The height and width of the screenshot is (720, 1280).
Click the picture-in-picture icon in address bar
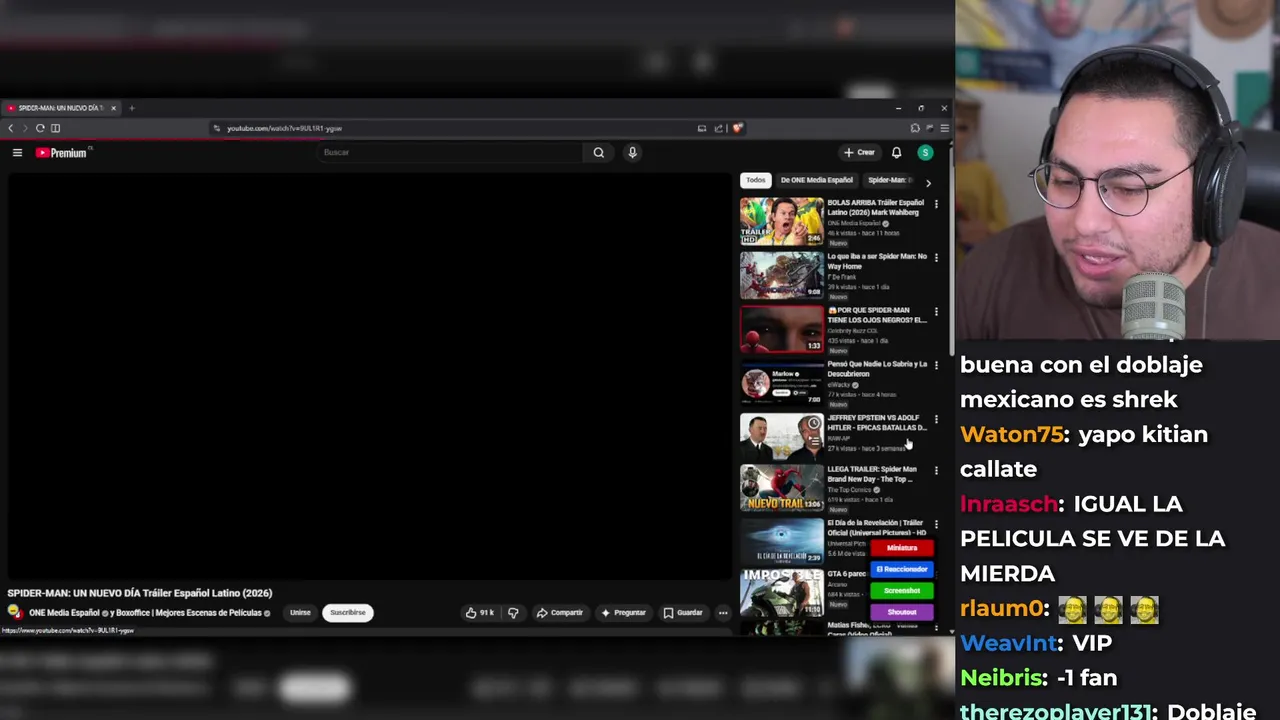point(702,128)
